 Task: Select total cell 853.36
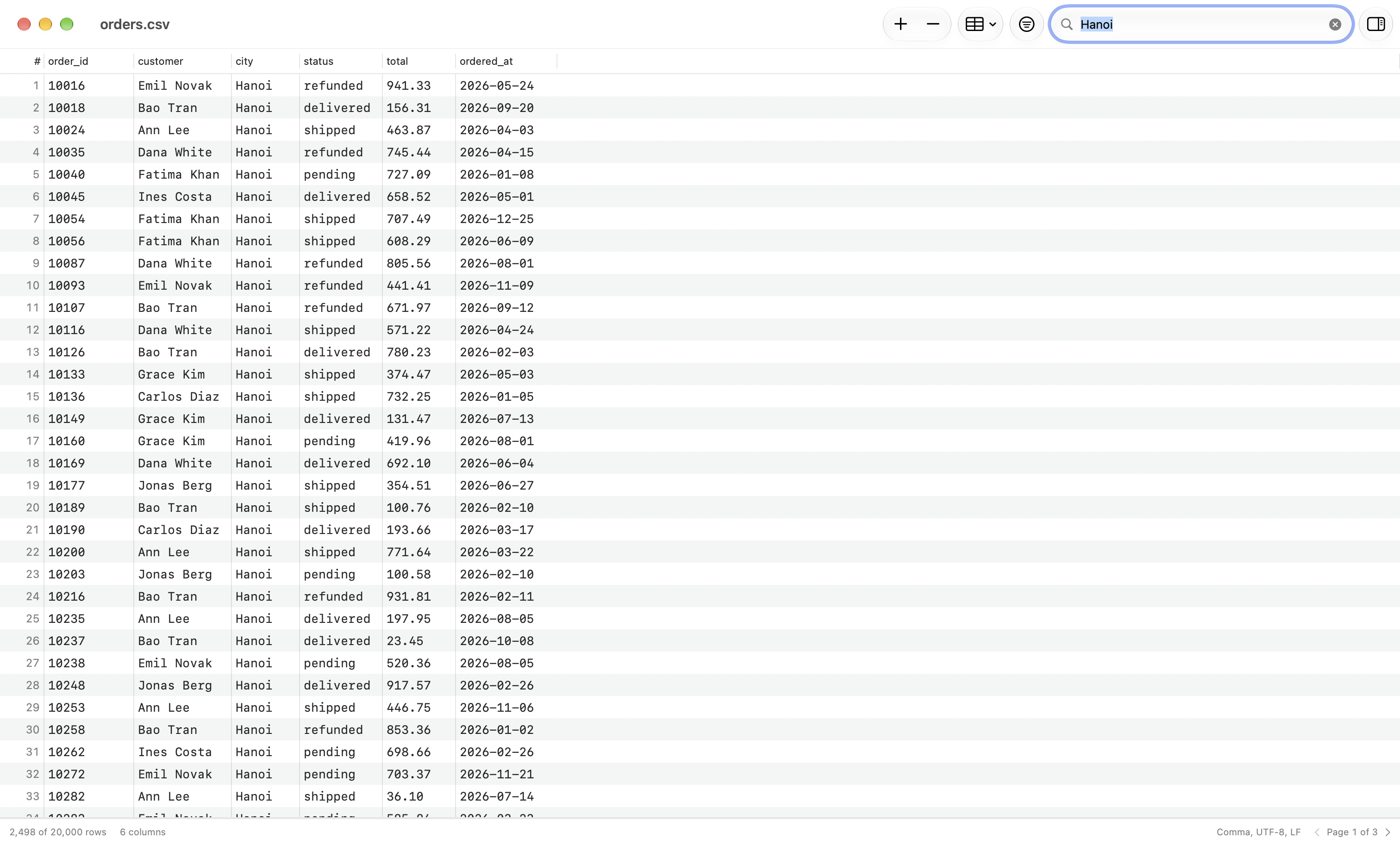(419, 729)
